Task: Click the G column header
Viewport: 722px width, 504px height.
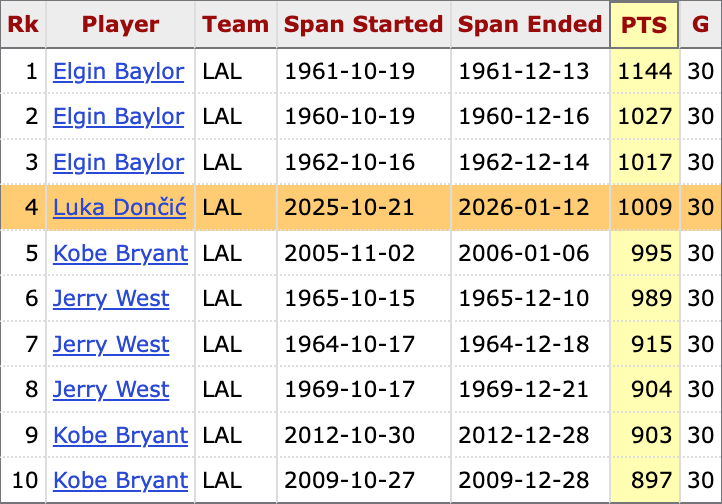Action: point(699,25)
